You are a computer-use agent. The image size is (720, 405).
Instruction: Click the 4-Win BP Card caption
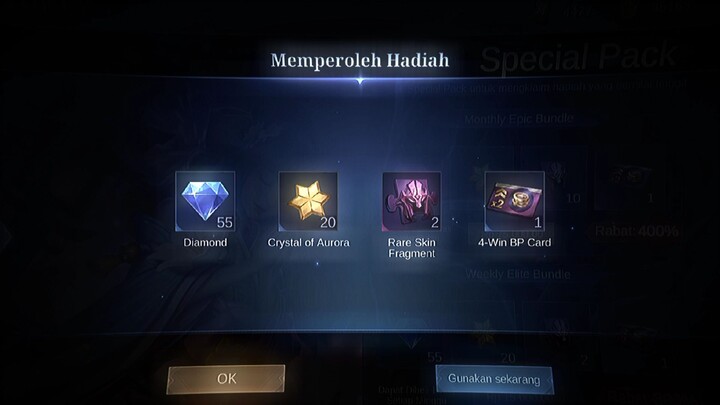[515, 242]
